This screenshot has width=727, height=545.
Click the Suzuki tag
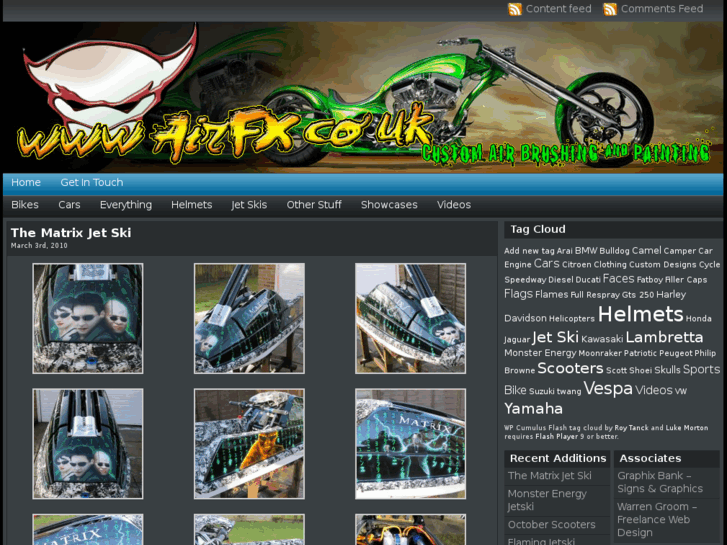click(542, 391)
